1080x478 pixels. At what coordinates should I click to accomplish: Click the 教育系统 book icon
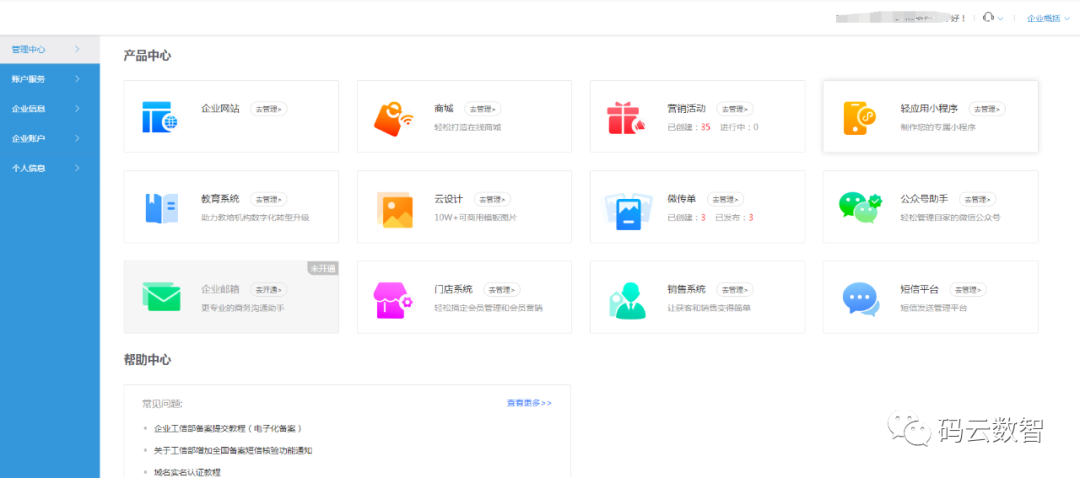[x=161, y=208]
